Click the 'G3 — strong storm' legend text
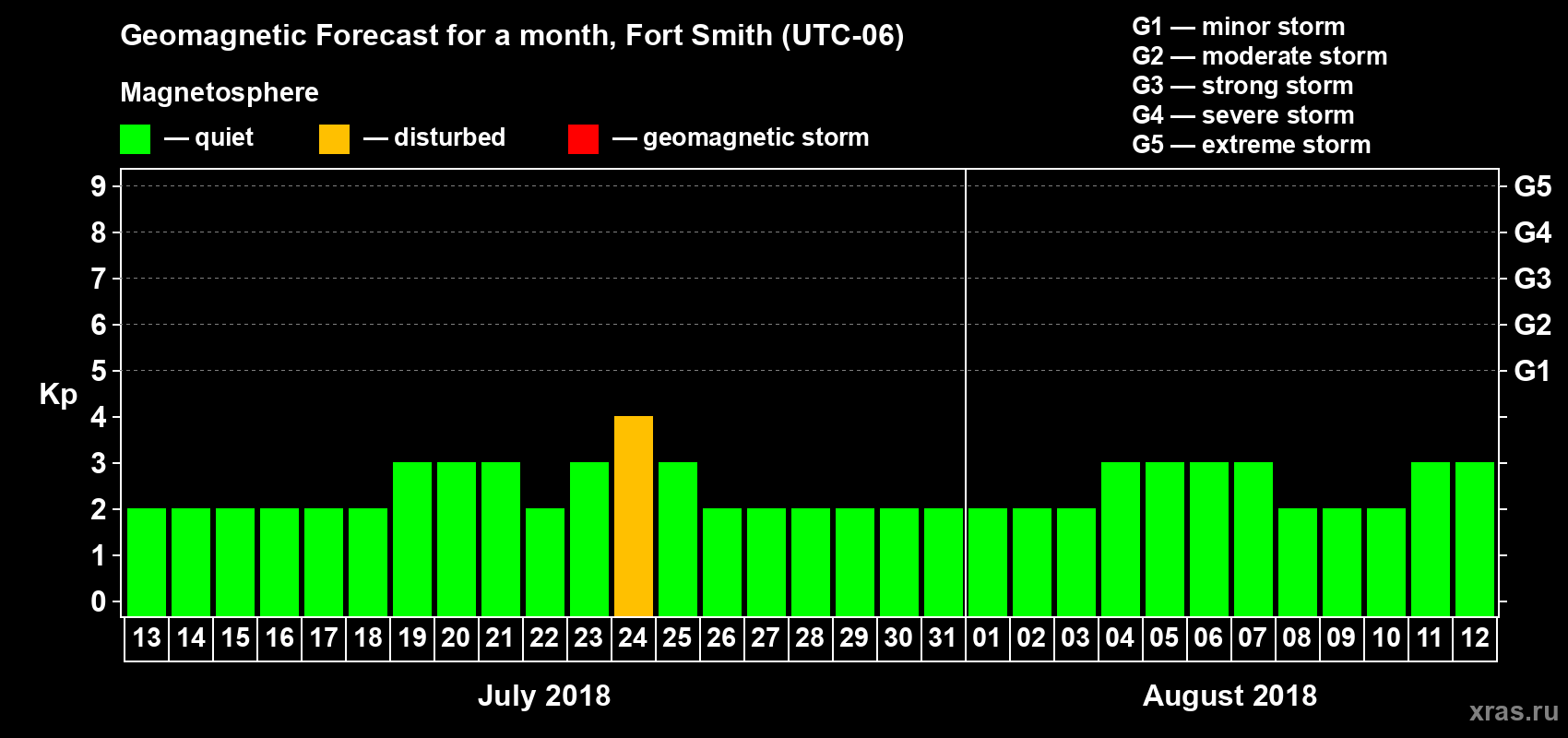1568x738 pixels. point(1242,86)
